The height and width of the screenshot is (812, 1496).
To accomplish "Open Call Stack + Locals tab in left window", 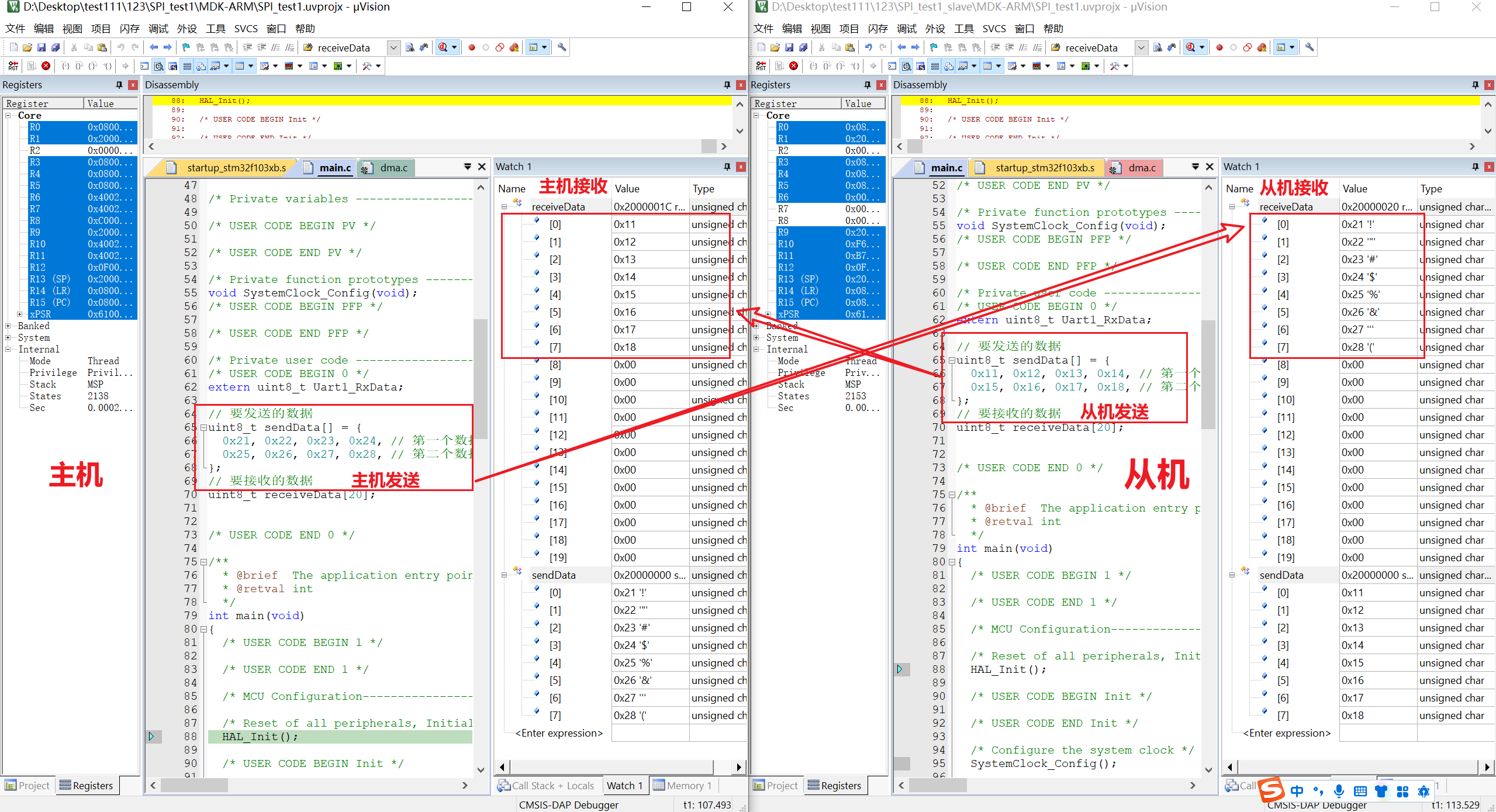I will [545, 786].
